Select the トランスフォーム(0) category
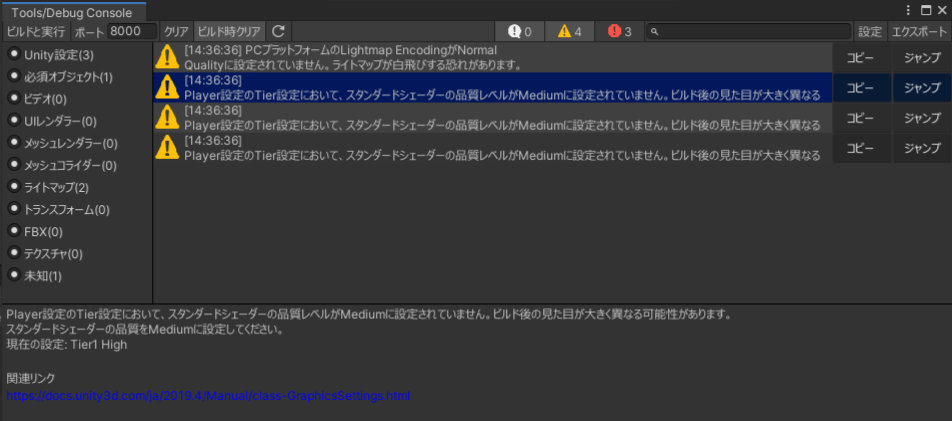The image size is (952, 421). point(59,210)
